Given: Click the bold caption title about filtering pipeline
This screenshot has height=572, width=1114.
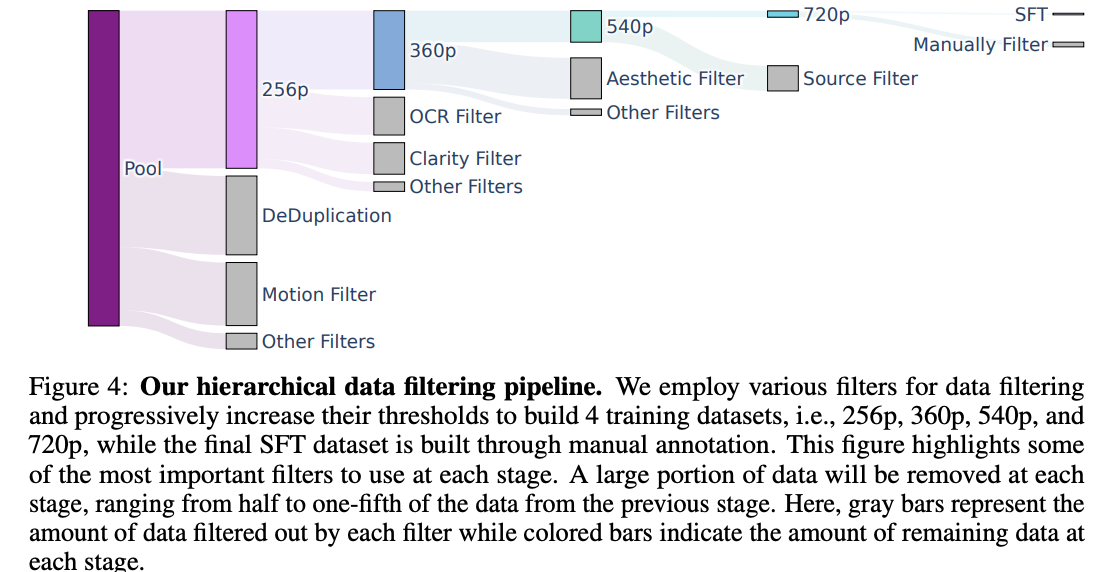Looking at the screenshot, I should coord(372,386).
